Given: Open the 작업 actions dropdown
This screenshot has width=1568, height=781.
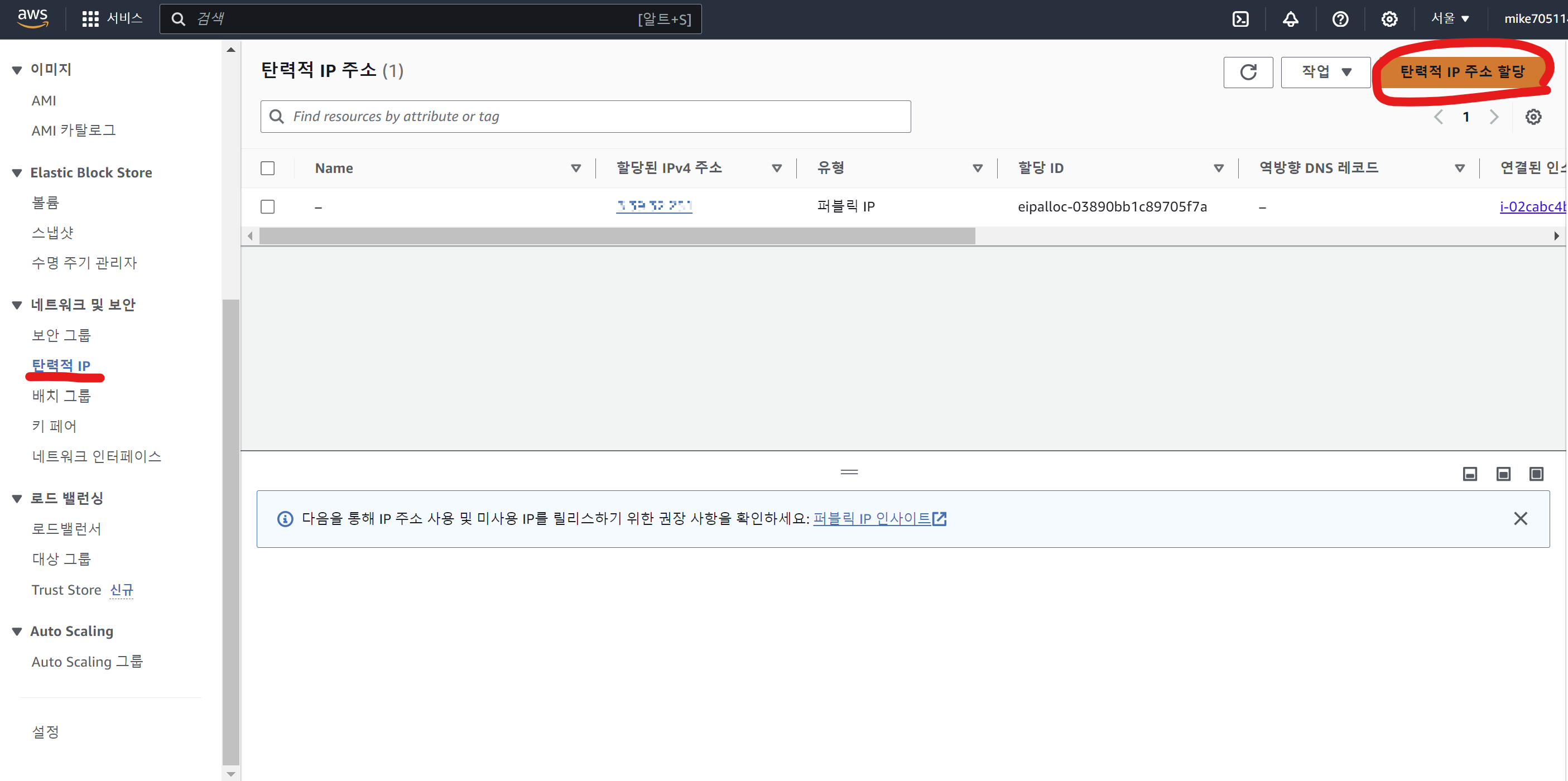Looking at the screenshot, I should [1326, 72].
